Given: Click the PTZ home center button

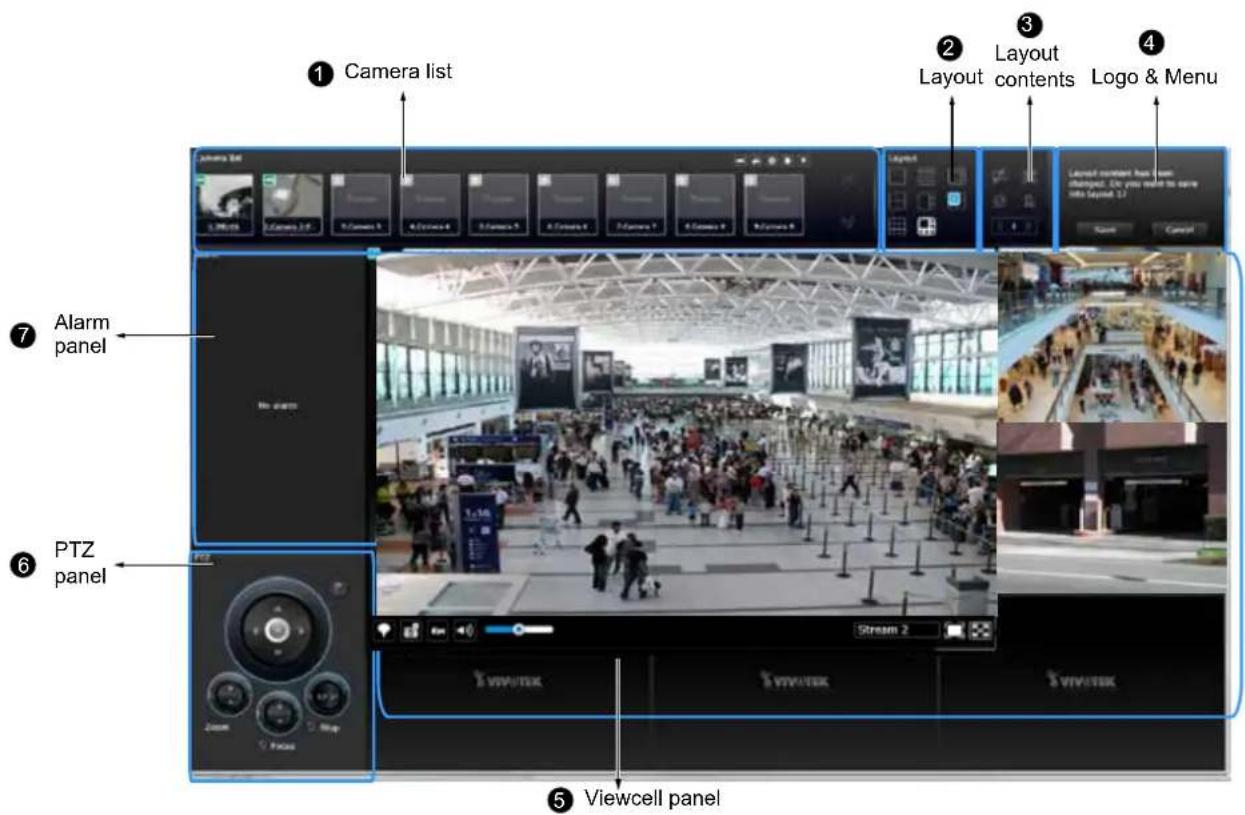Looking at the screenshot, I should (x=277, y=630).
